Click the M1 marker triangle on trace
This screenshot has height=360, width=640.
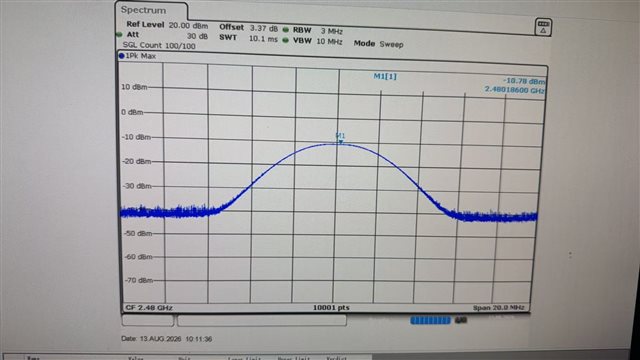[x=341, y=142]
